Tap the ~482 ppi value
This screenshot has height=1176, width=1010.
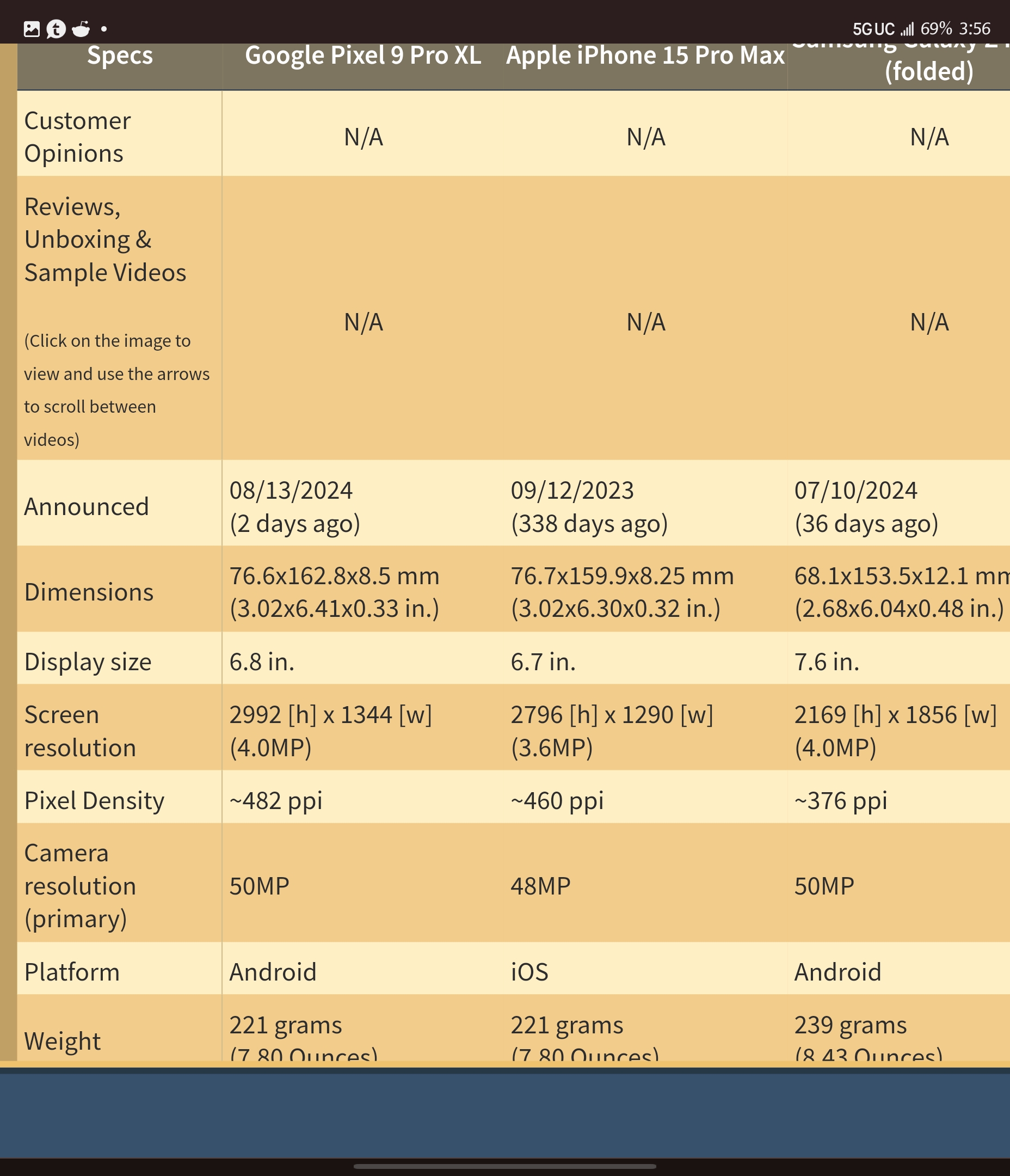click(x=276, y=800)
